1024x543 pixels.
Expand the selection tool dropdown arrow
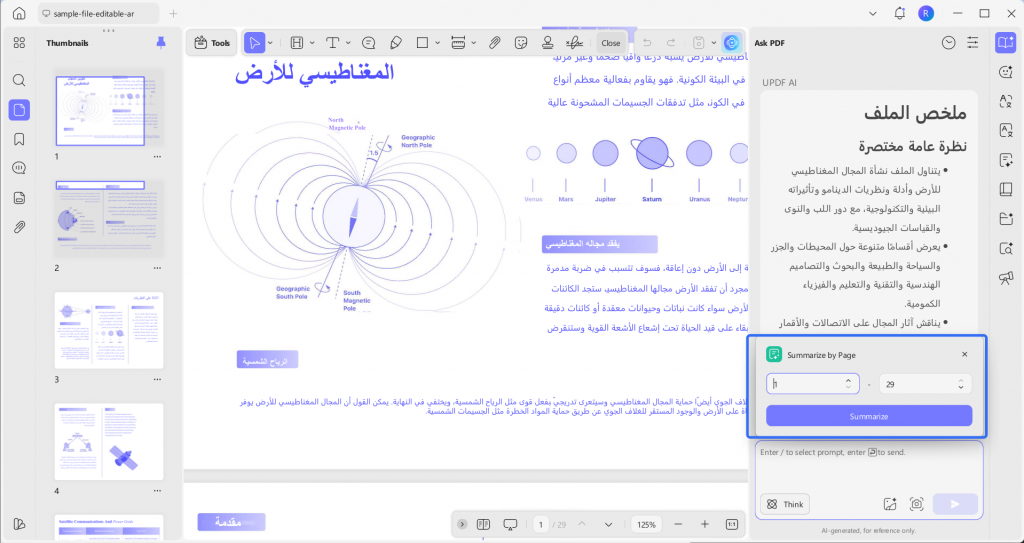pyautogui.click(x=270, y=43)
